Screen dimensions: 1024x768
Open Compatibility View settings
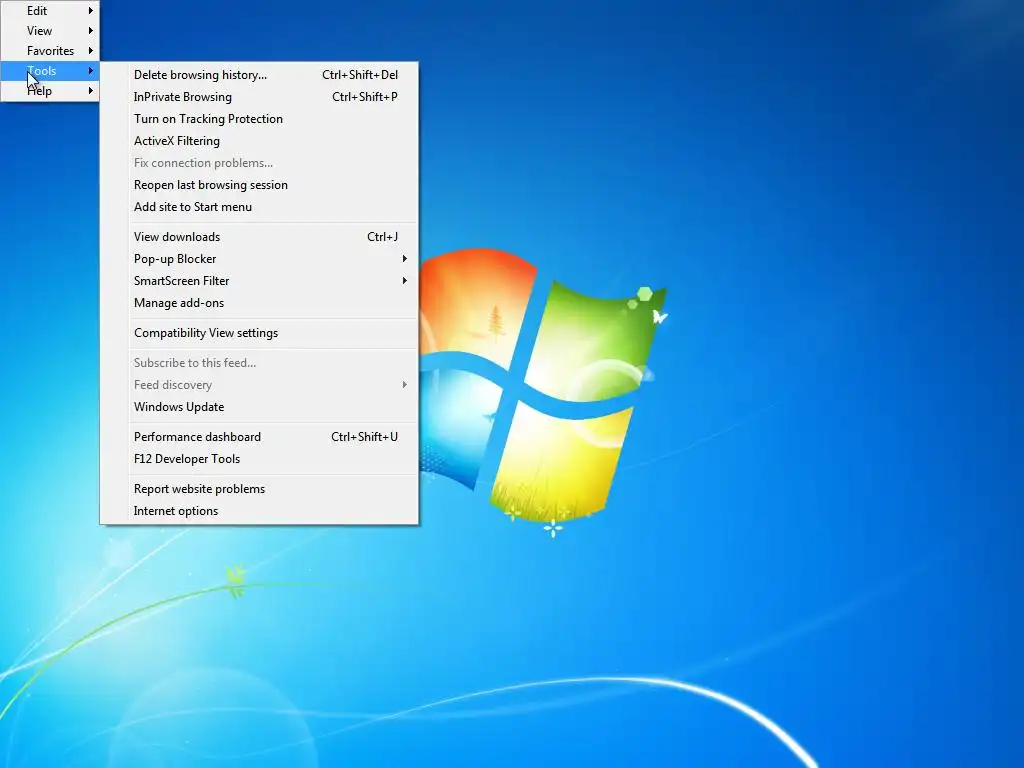[x=259, y=333]
